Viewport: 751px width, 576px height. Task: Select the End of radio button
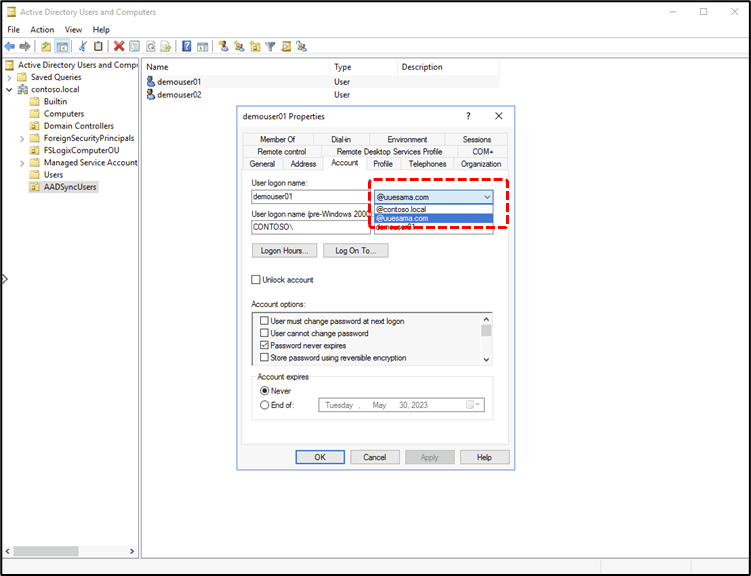(x=264, y=405)
